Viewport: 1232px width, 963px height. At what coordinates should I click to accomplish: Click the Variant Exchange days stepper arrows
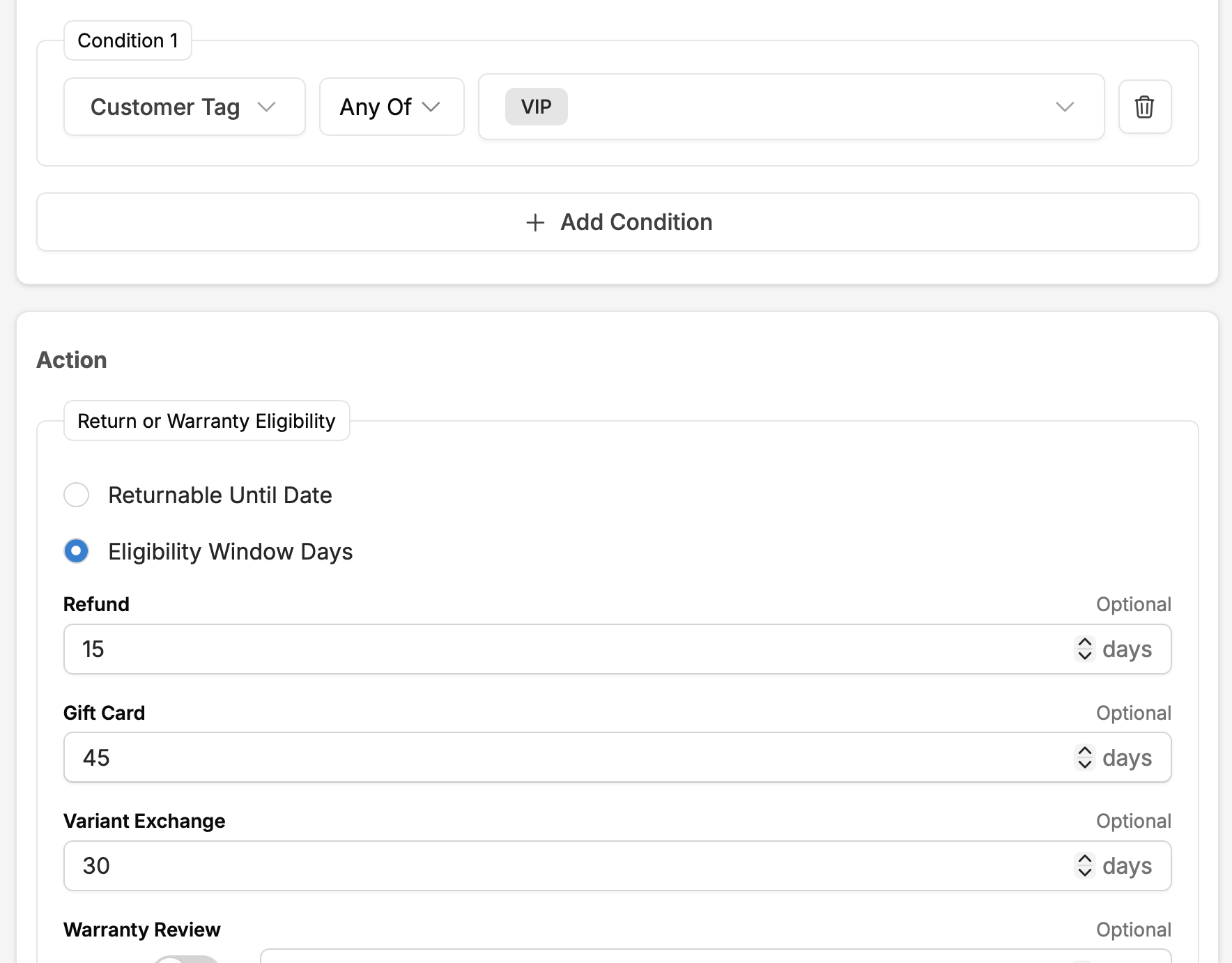click(1085, 865)
